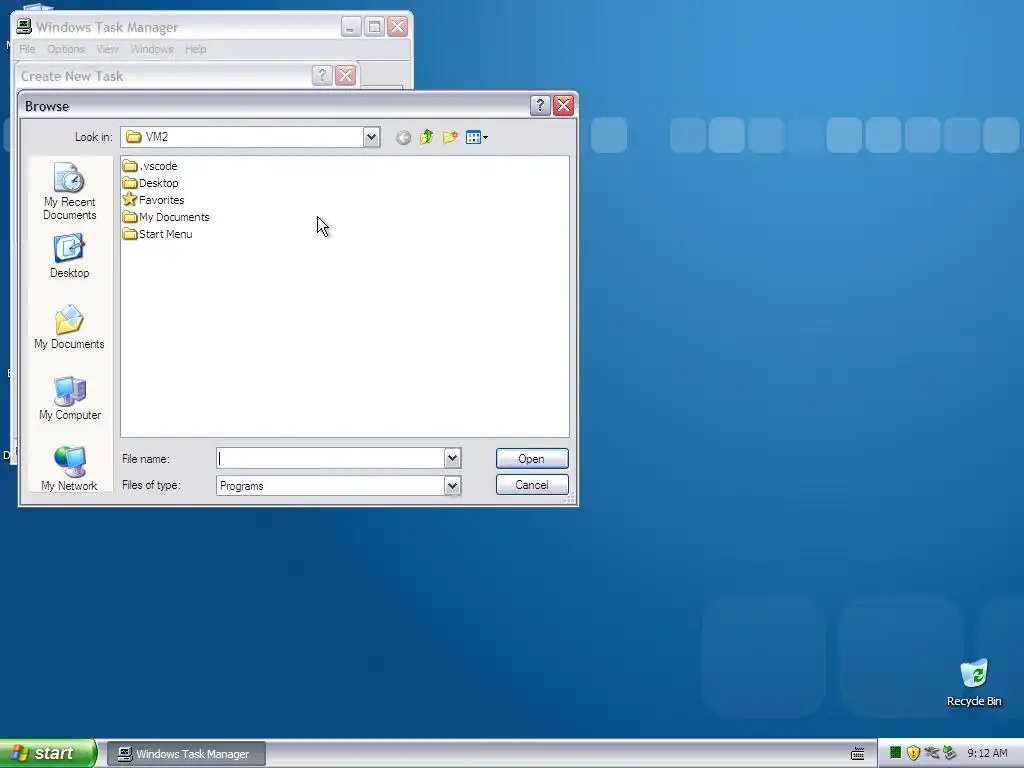This screenshot has height=768, width=1024.
Task: Click the Recycle Bin desktop icon
Action: click(974, 682)
